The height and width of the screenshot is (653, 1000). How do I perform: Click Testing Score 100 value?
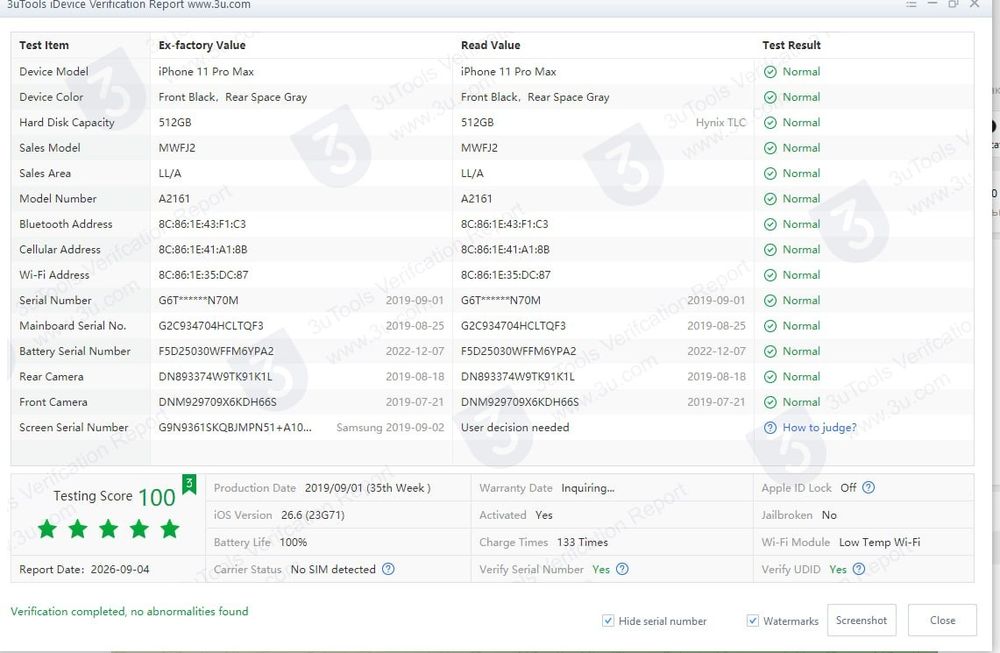[x=156, y=497]
